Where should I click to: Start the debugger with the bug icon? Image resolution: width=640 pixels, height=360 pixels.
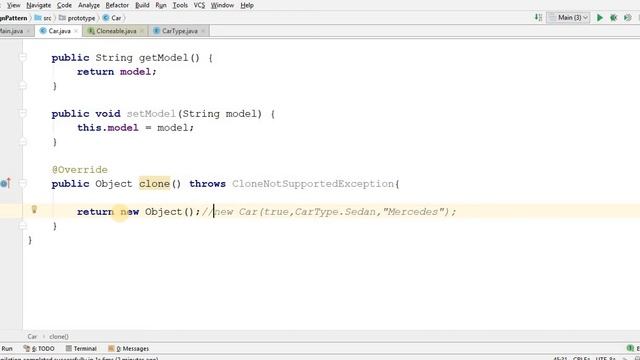[613, 18]
